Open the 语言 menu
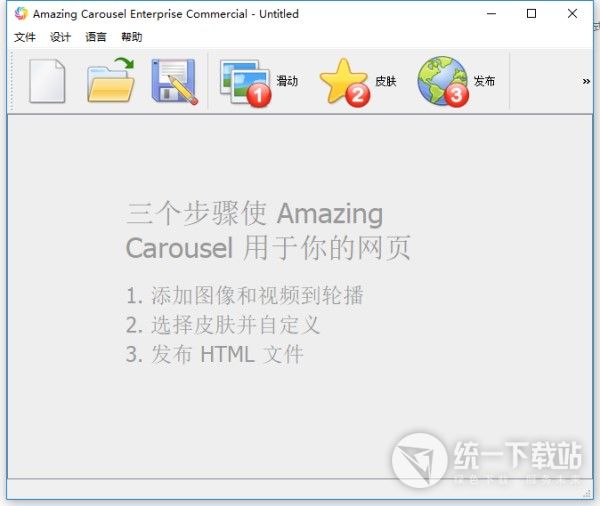600x506 pixels. 96,37
